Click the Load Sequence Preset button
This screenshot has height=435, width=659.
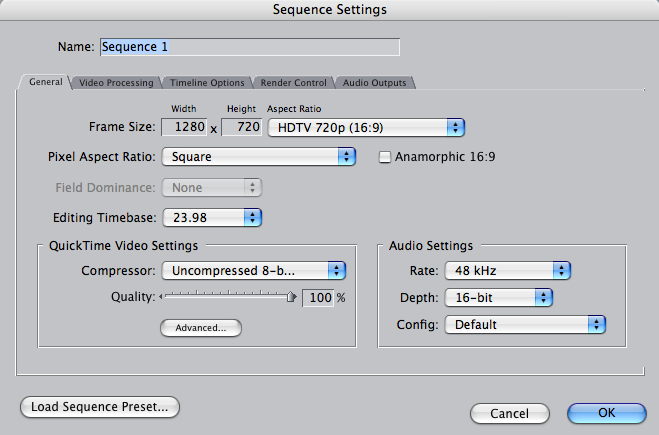point(99,407)
